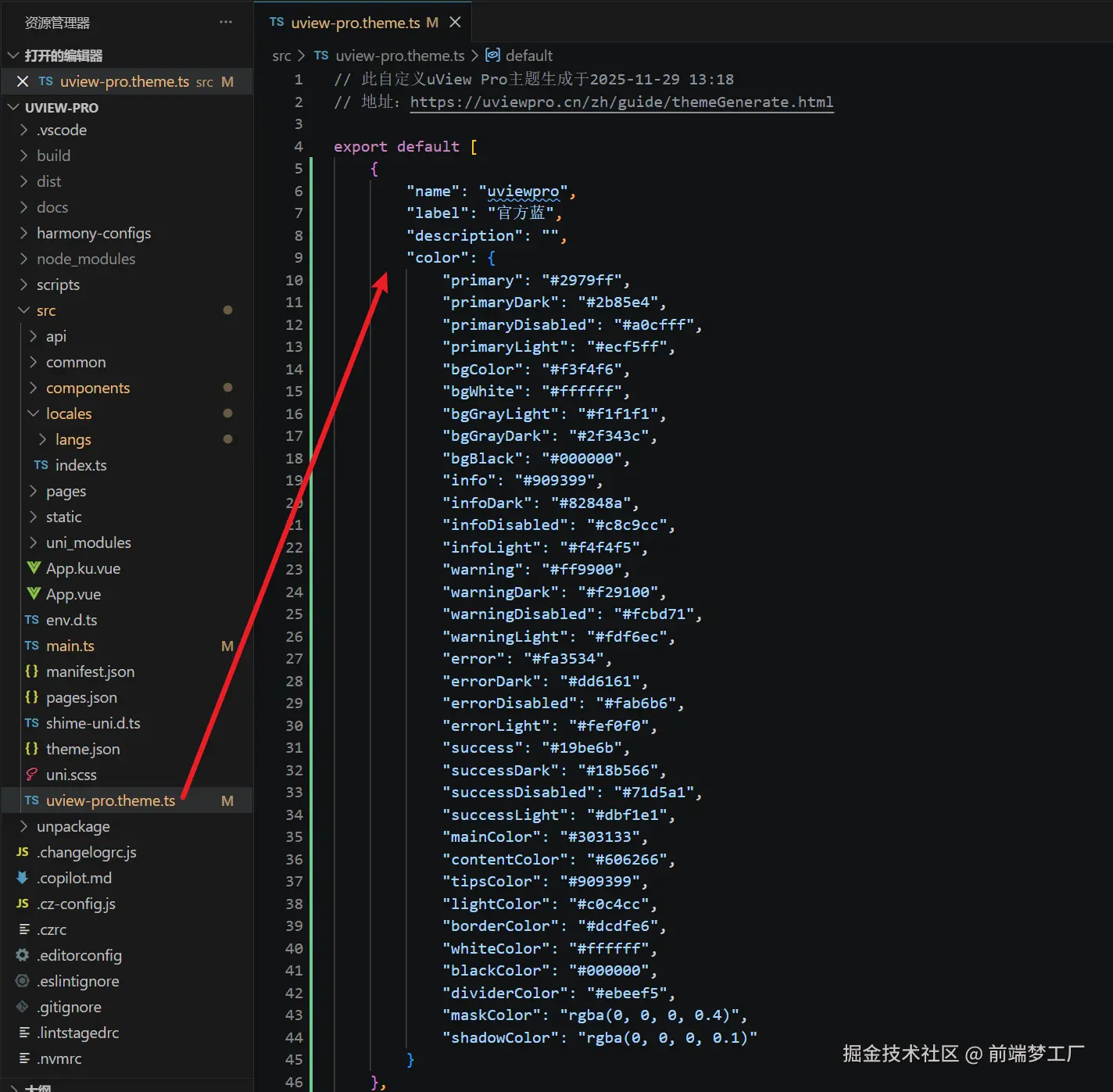
Task: Open the .copilot.md file
Action: point(127,878)
